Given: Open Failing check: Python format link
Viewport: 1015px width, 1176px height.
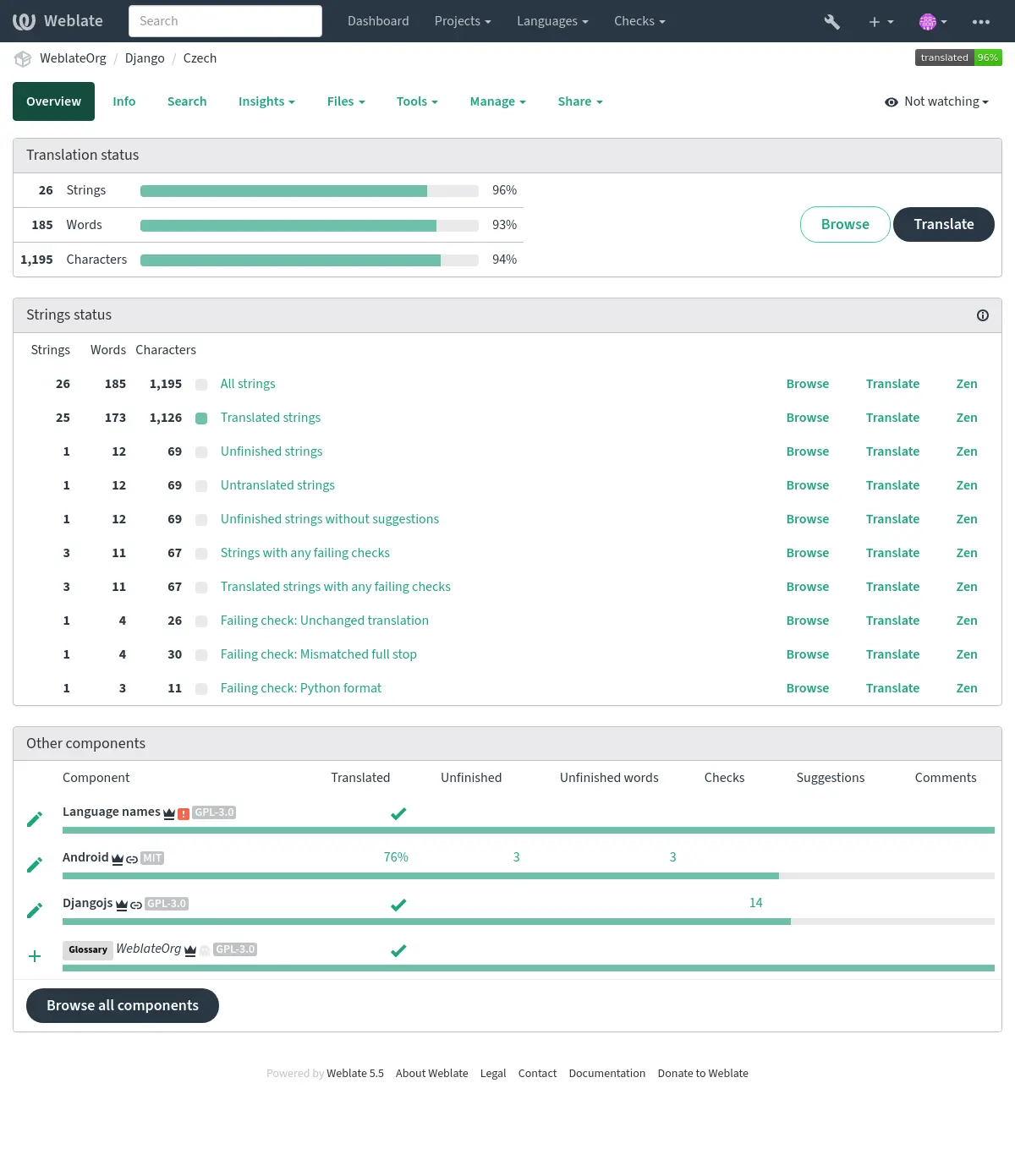Looking at the screenshot, I should click(301, 688).
